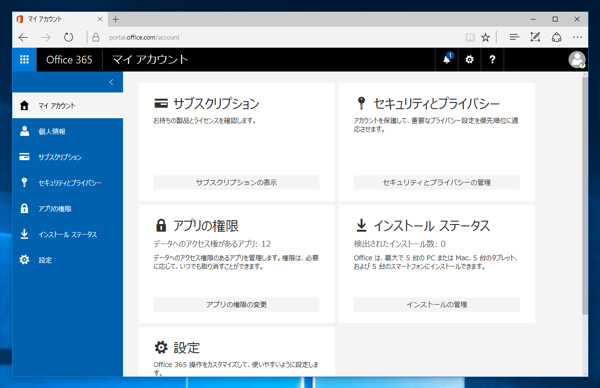Open the browser Hub icon
600x388 pixels.
[514, 37]
